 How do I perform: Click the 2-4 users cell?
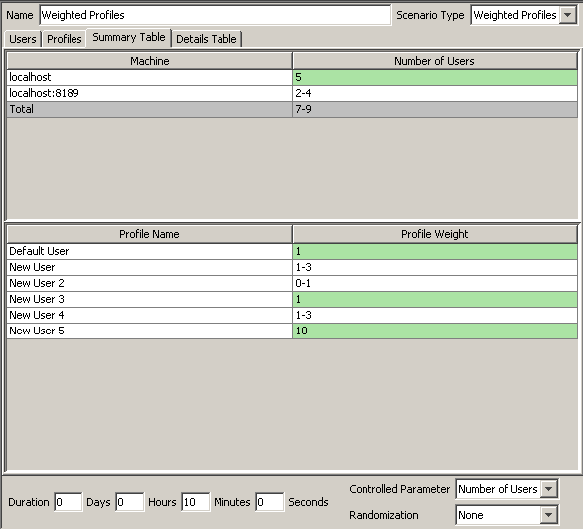click(435, 93)
